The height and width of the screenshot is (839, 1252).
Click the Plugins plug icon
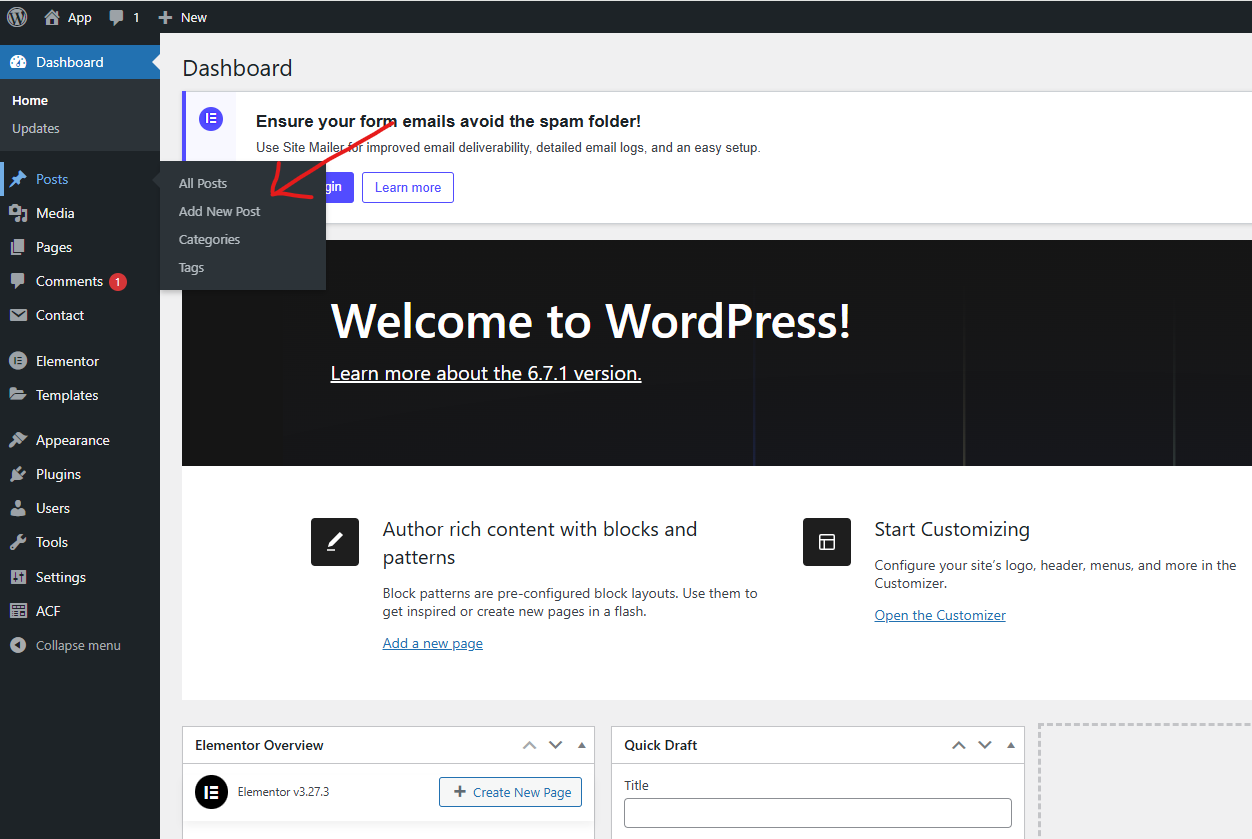pos(18,474)
